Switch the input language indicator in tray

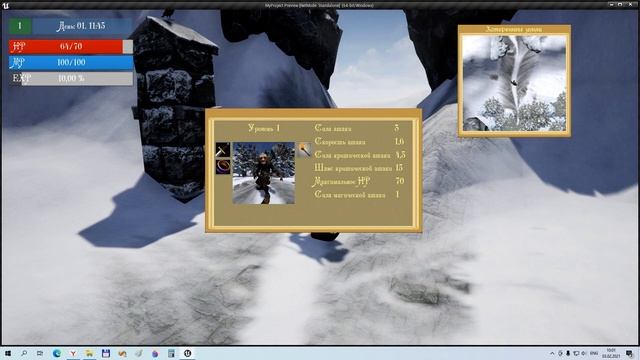(x=594, y=353)
